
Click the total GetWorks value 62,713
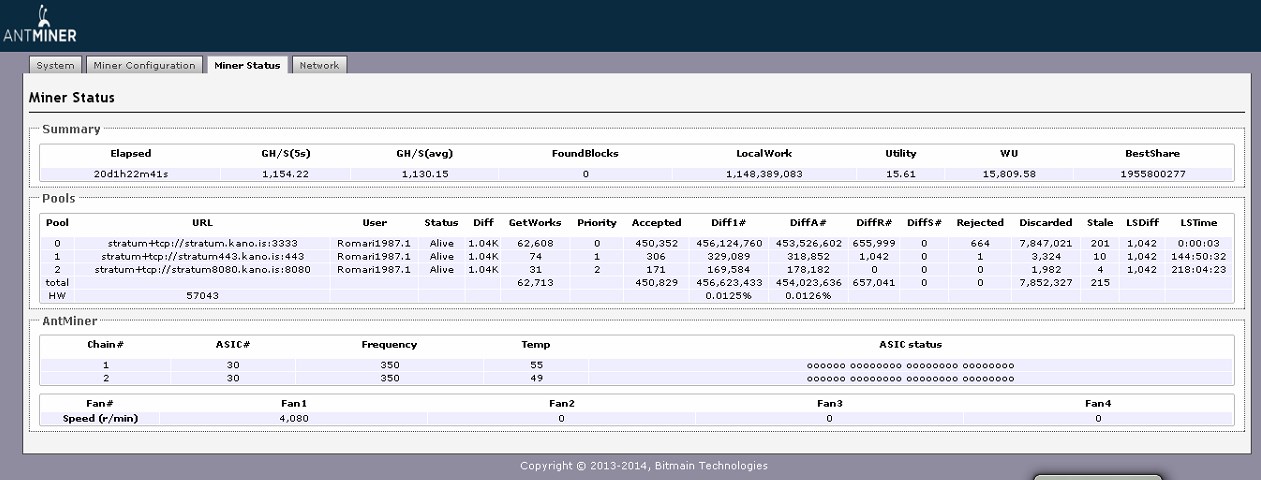[x=535, y=283]
